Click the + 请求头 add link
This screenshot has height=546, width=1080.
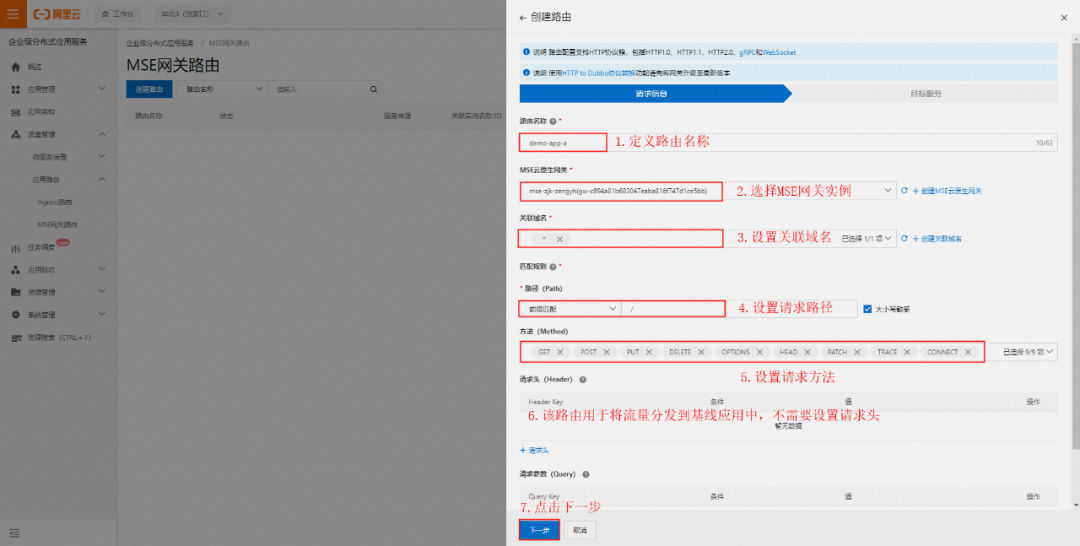coord(534,450)
